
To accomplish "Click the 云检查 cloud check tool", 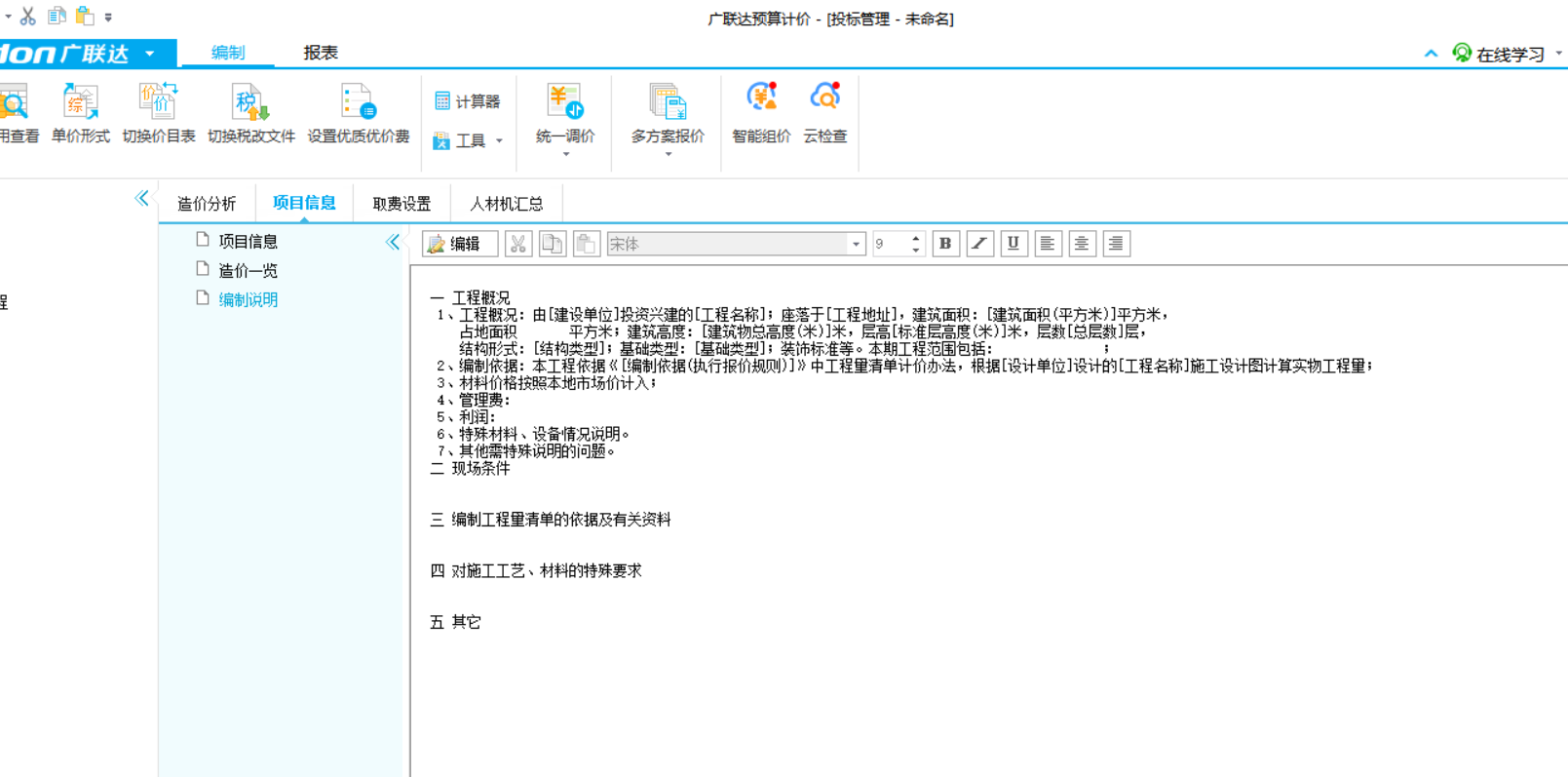I will tap(824, 115).
